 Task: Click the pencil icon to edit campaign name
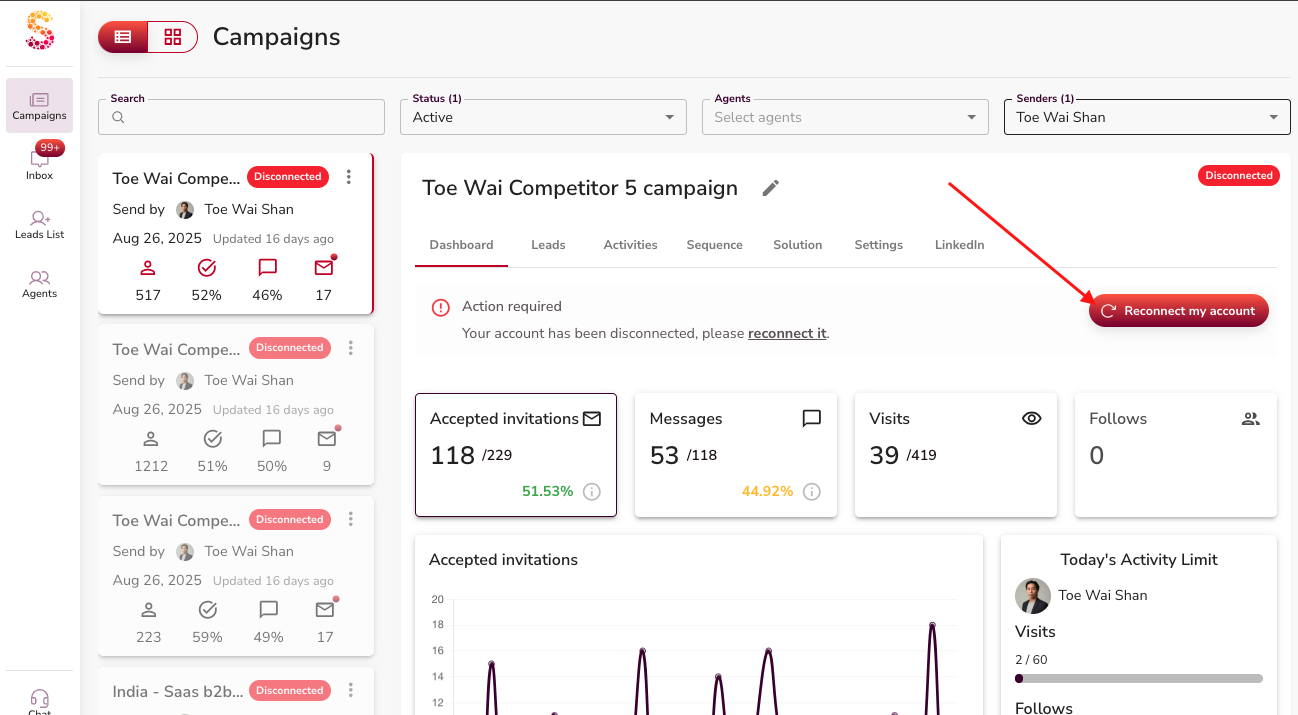pyautogui.click(x=770, y=188)
